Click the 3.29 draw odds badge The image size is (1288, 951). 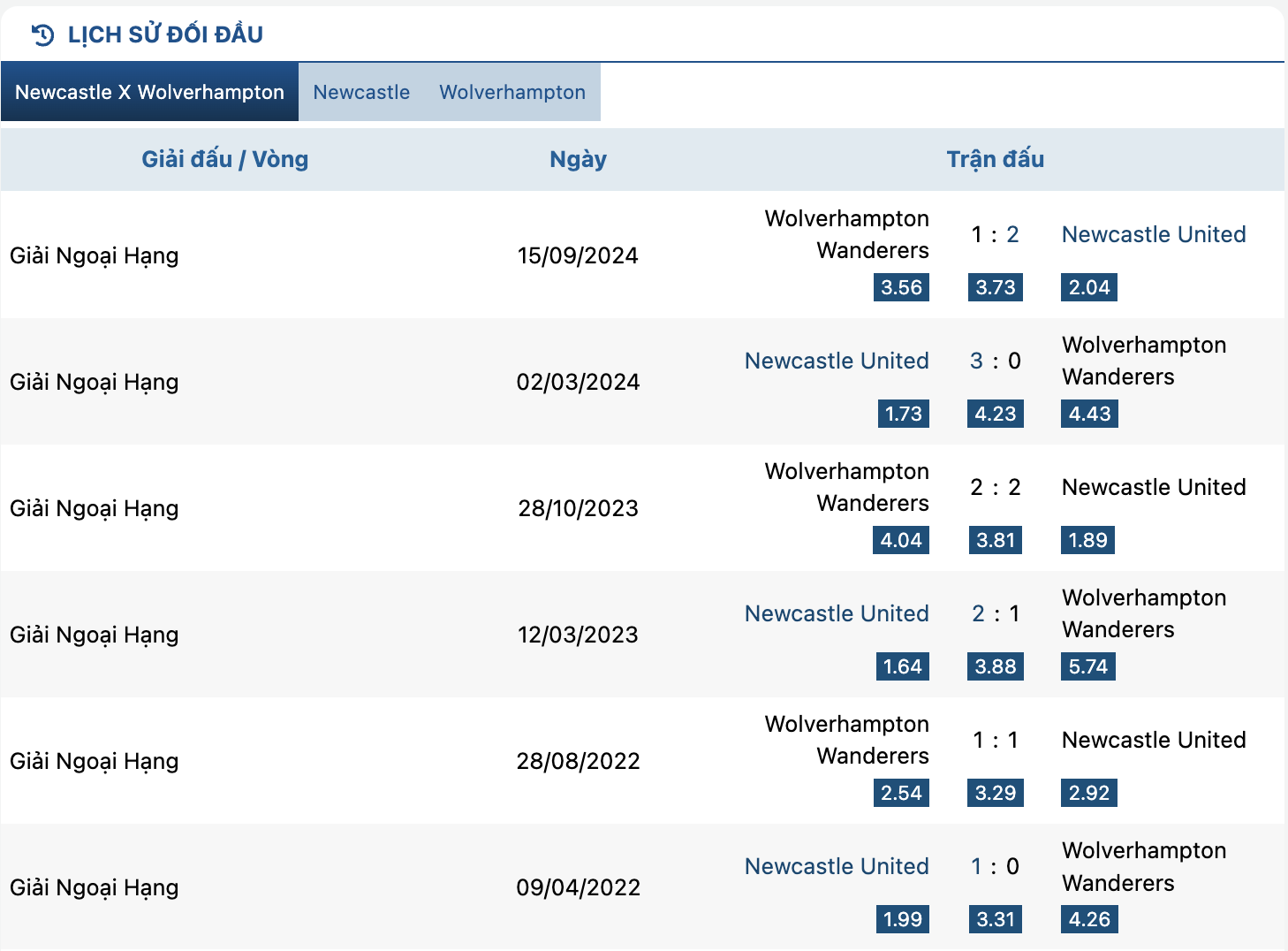[996, 793]
